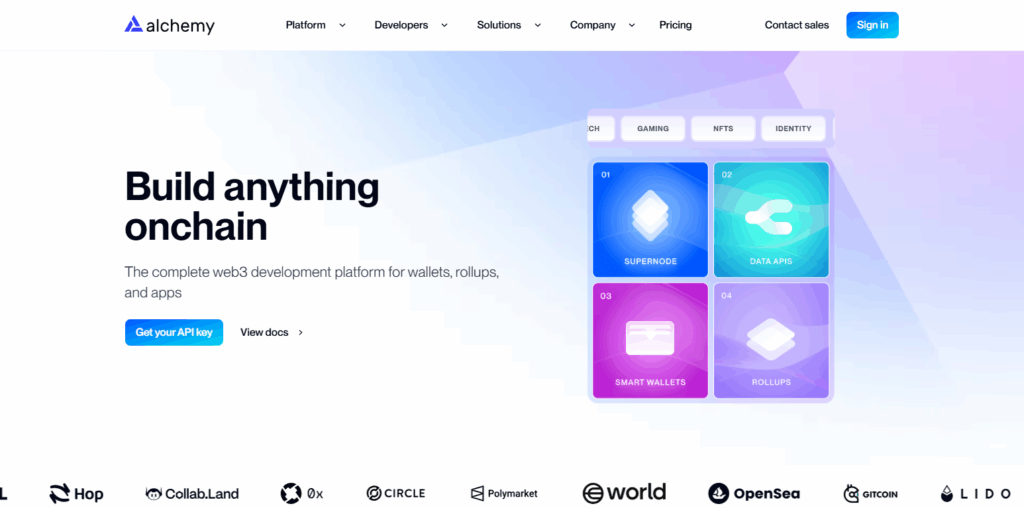Select the NFTS category tab

(x=723, y=129)
